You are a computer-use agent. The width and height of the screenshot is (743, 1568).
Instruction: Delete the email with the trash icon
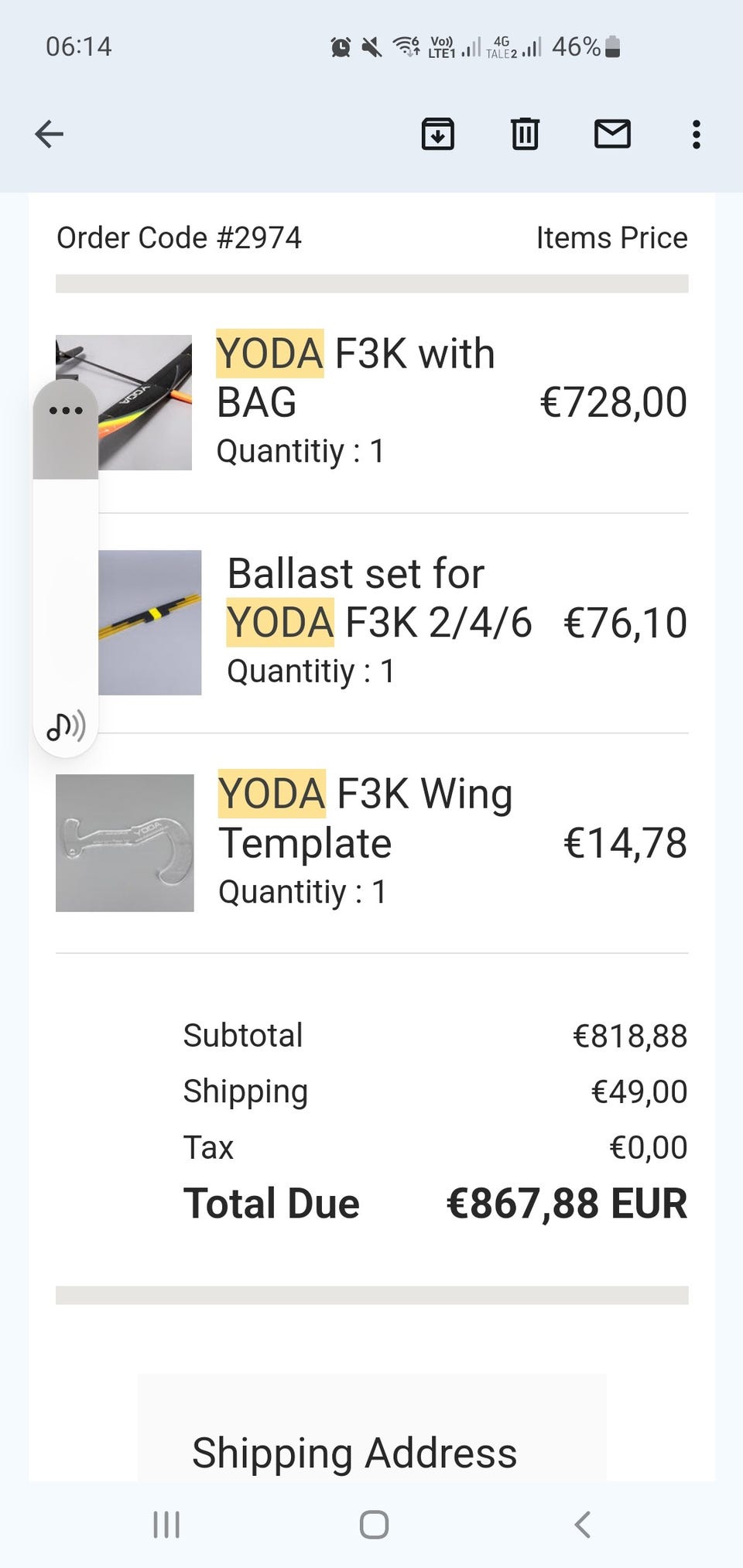click(525, 134)
